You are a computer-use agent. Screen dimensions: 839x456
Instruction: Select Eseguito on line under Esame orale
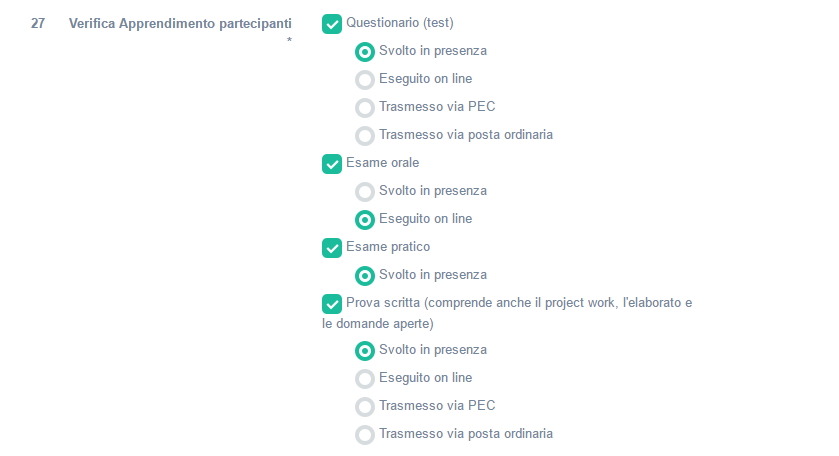365,220
